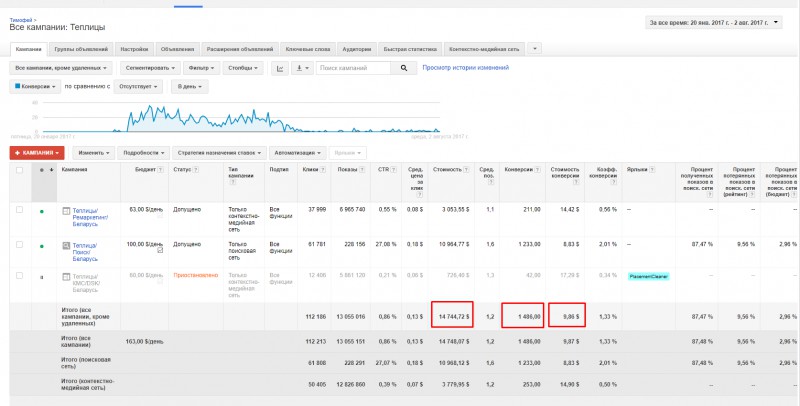Image resolution: width=800 pixels, height=406 pixels.
Task: Open the Автоматизация dropdown
Action: pyautogui.click(x=297, y=153)
